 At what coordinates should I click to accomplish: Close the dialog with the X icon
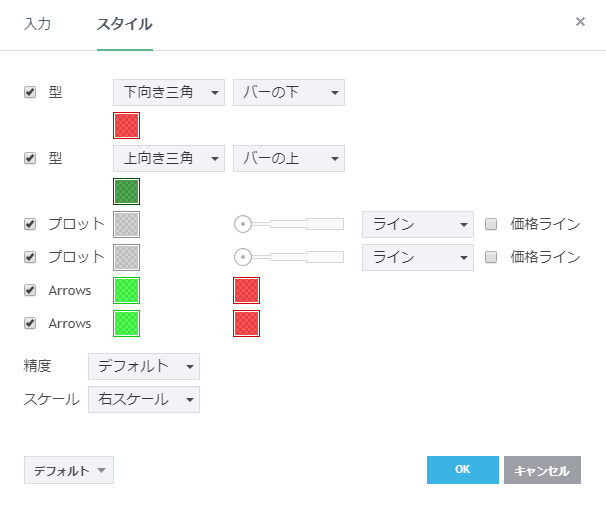tap(580, 21)
